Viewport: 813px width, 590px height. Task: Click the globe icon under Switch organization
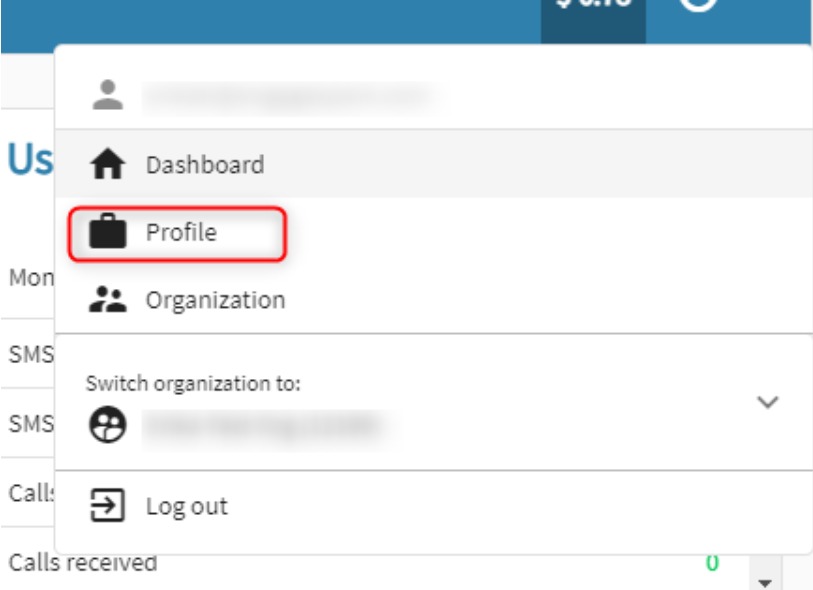(x=104, y=425)
